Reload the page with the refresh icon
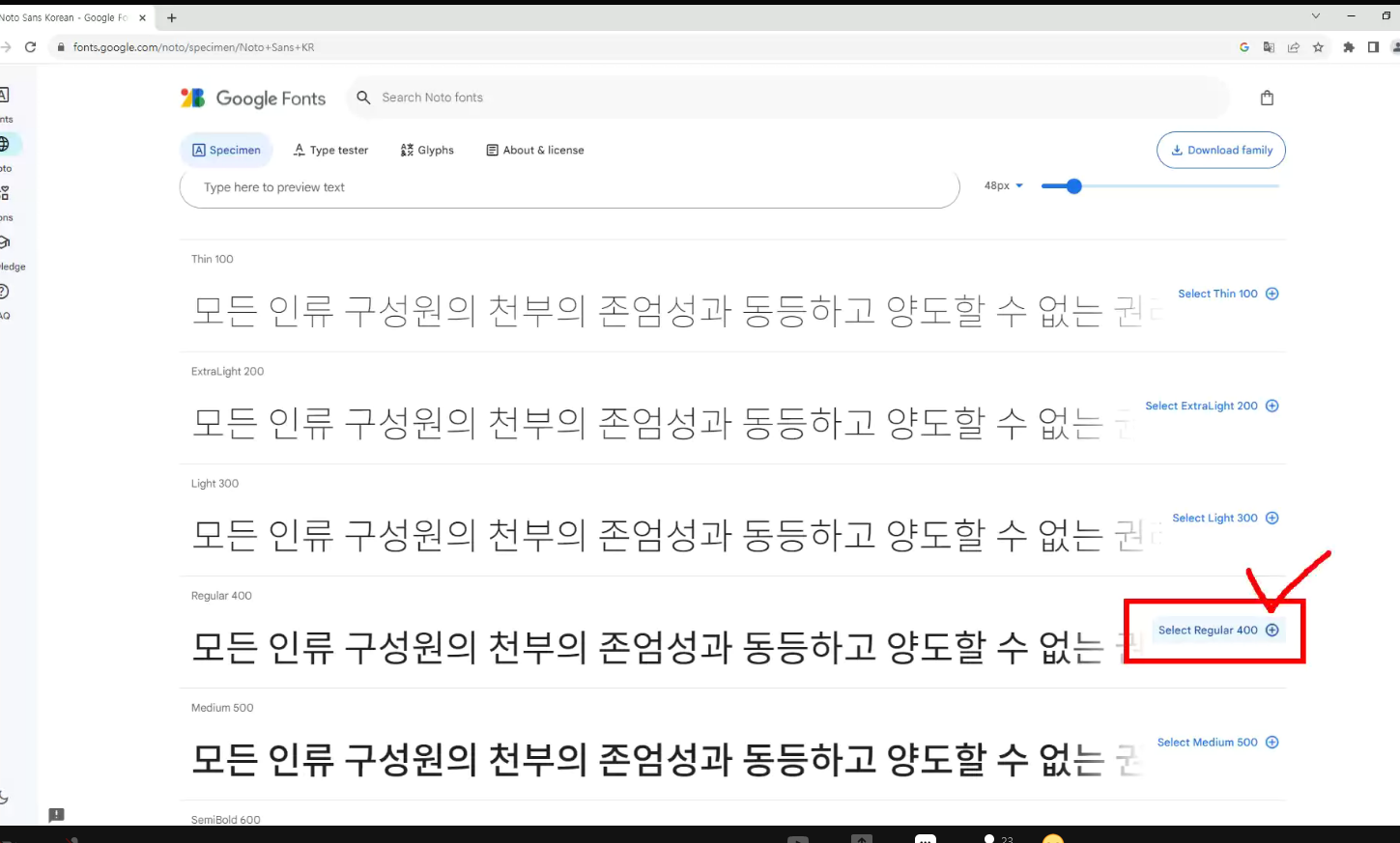 (31, 47)
